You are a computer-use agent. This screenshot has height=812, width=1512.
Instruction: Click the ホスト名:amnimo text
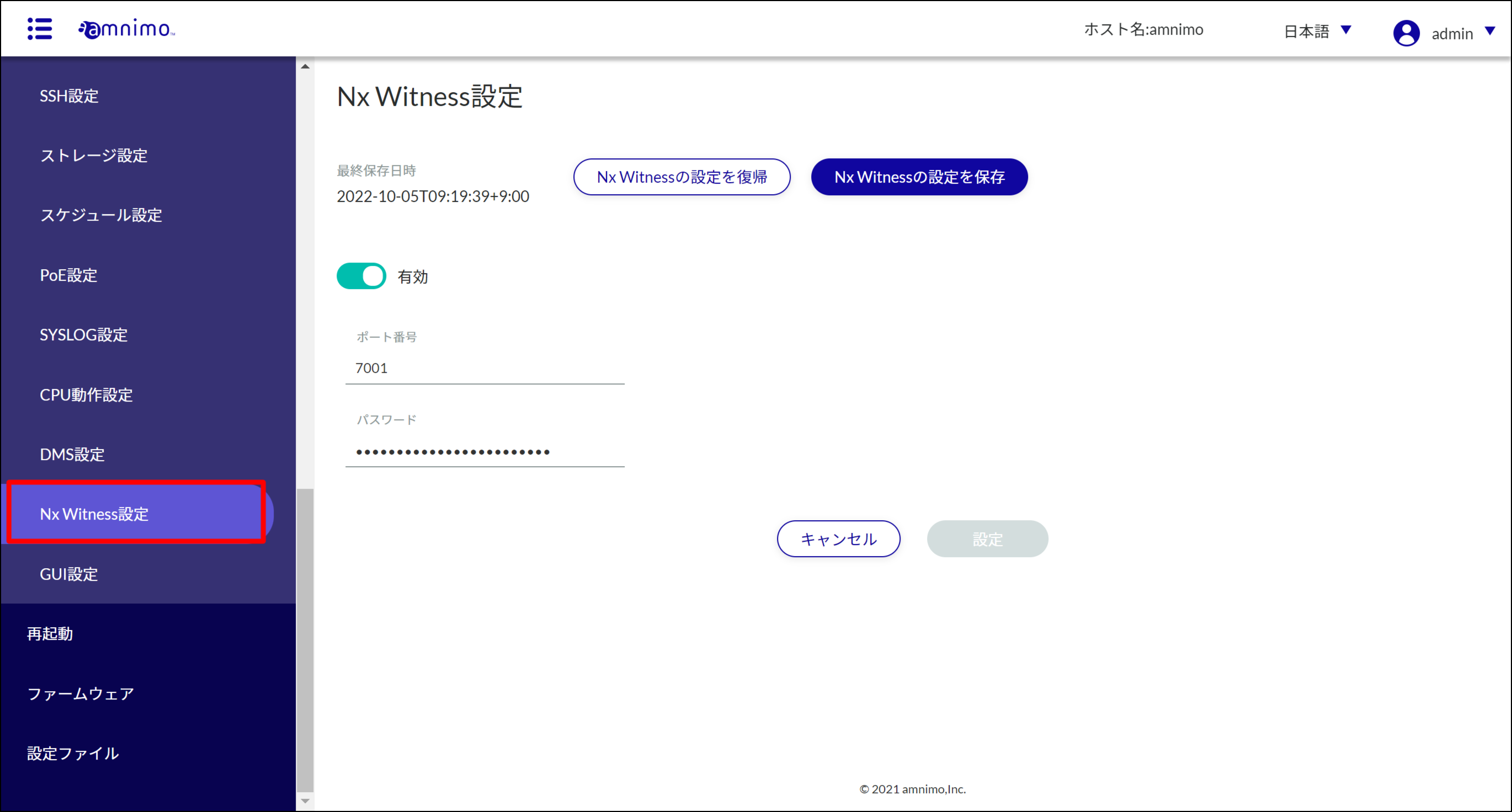coord(1143,29)
